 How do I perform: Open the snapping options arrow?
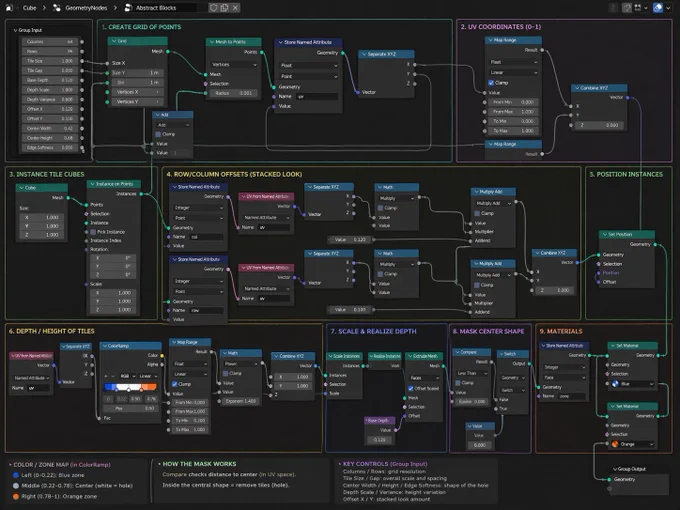tap(646, 8)
